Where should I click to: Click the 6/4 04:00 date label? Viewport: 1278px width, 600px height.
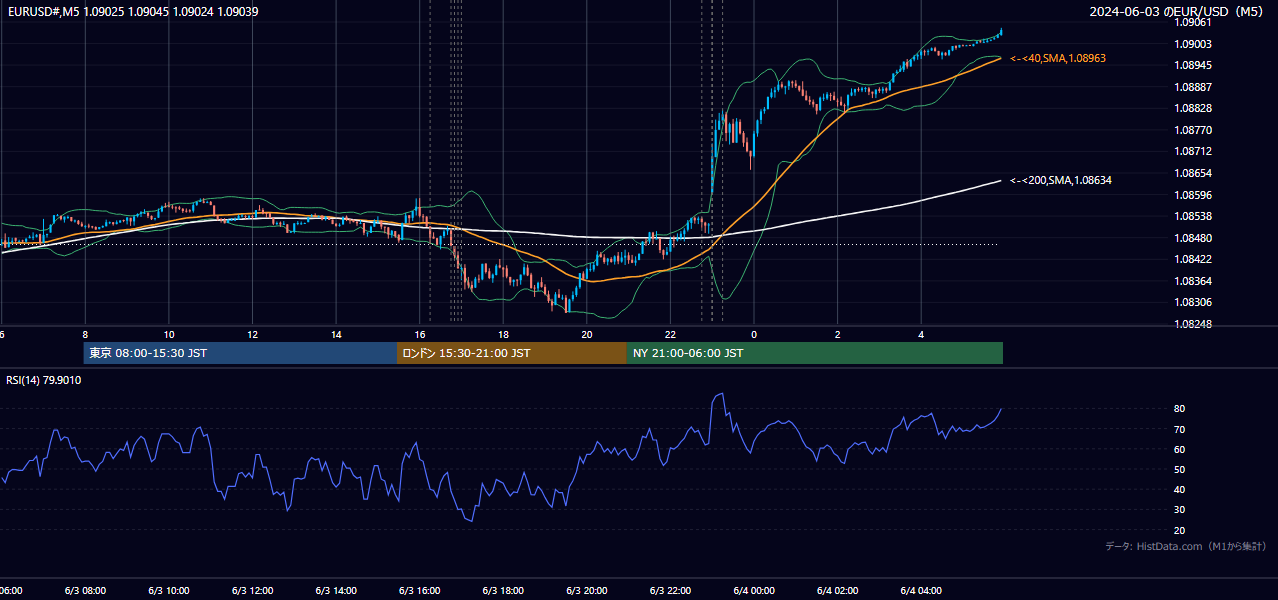(922, 590)
